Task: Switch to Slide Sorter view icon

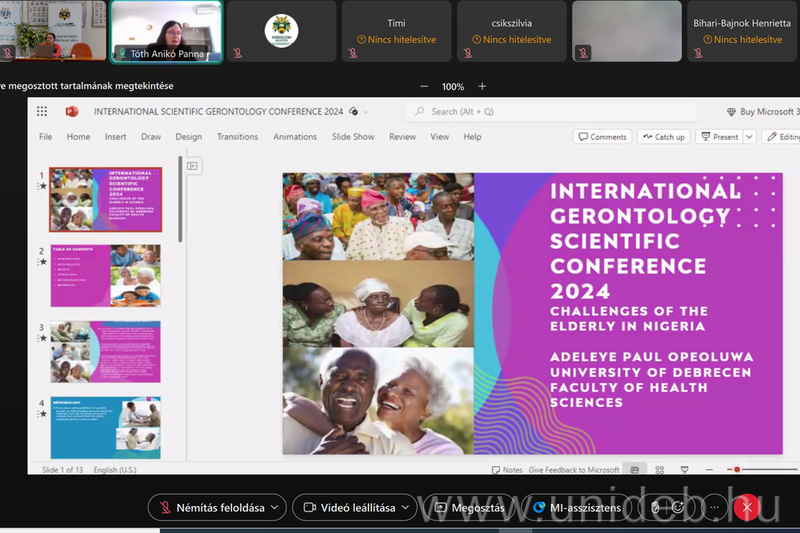Action: pos(659,470)
